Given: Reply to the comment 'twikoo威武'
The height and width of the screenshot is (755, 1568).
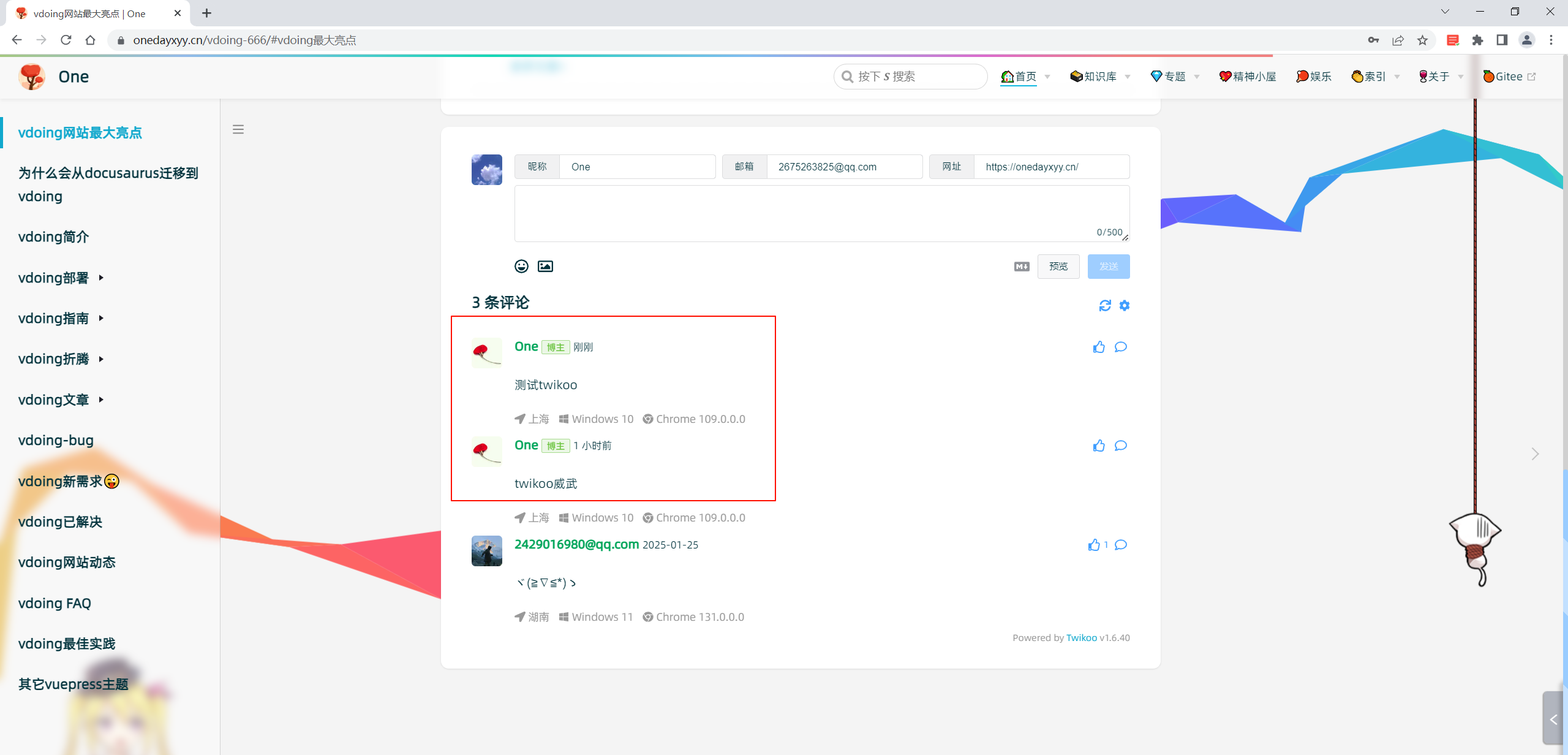Looking at the screenshot, I should click(x=1121, y=446).
